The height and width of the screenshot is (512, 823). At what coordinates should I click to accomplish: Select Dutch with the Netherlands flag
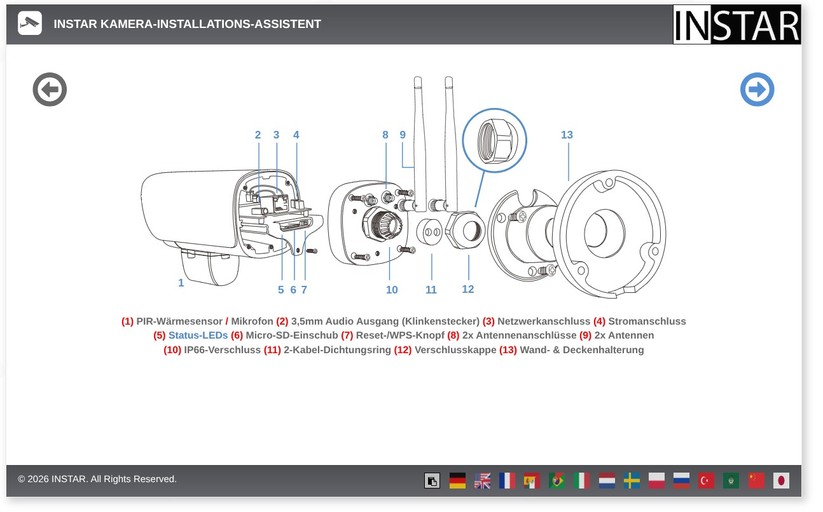coord(607,480)
